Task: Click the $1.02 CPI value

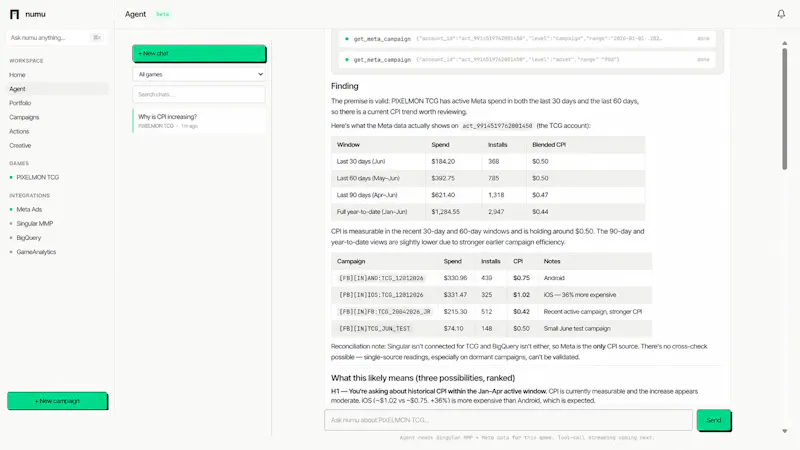Action: click(x=521, y=295)
